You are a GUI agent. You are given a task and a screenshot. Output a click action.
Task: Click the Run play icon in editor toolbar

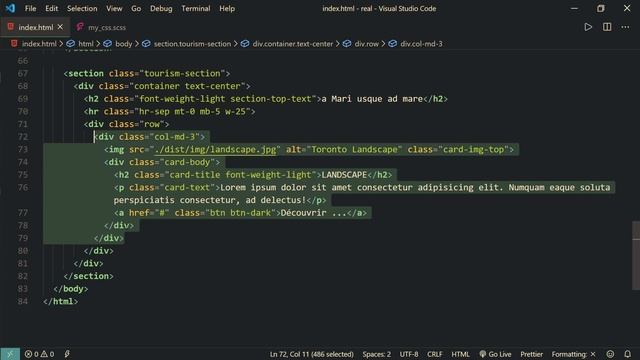point(588,27)
